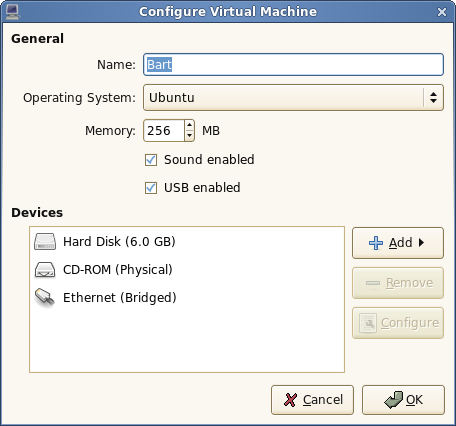Focus the Name text field
The width and height of the screenshot is (456, 426).
[x=293, y=65]
